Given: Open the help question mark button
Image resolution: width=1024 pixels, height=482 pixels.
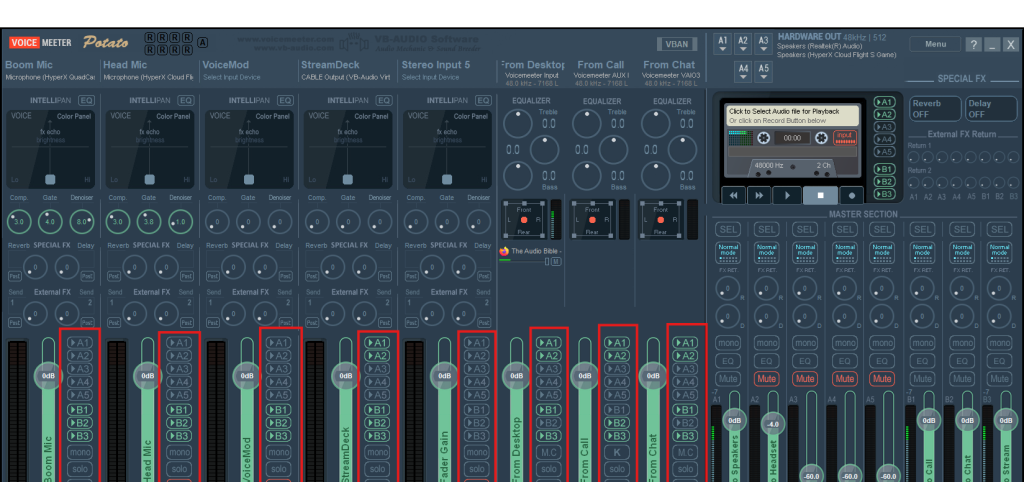Looking at the screenshot, I should click(974, 44).
